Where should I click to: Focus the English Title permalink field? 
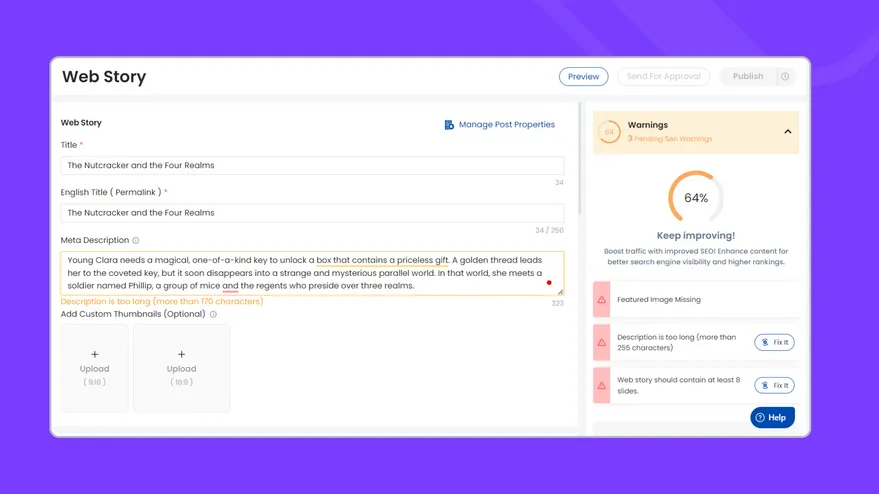point(312,213)
